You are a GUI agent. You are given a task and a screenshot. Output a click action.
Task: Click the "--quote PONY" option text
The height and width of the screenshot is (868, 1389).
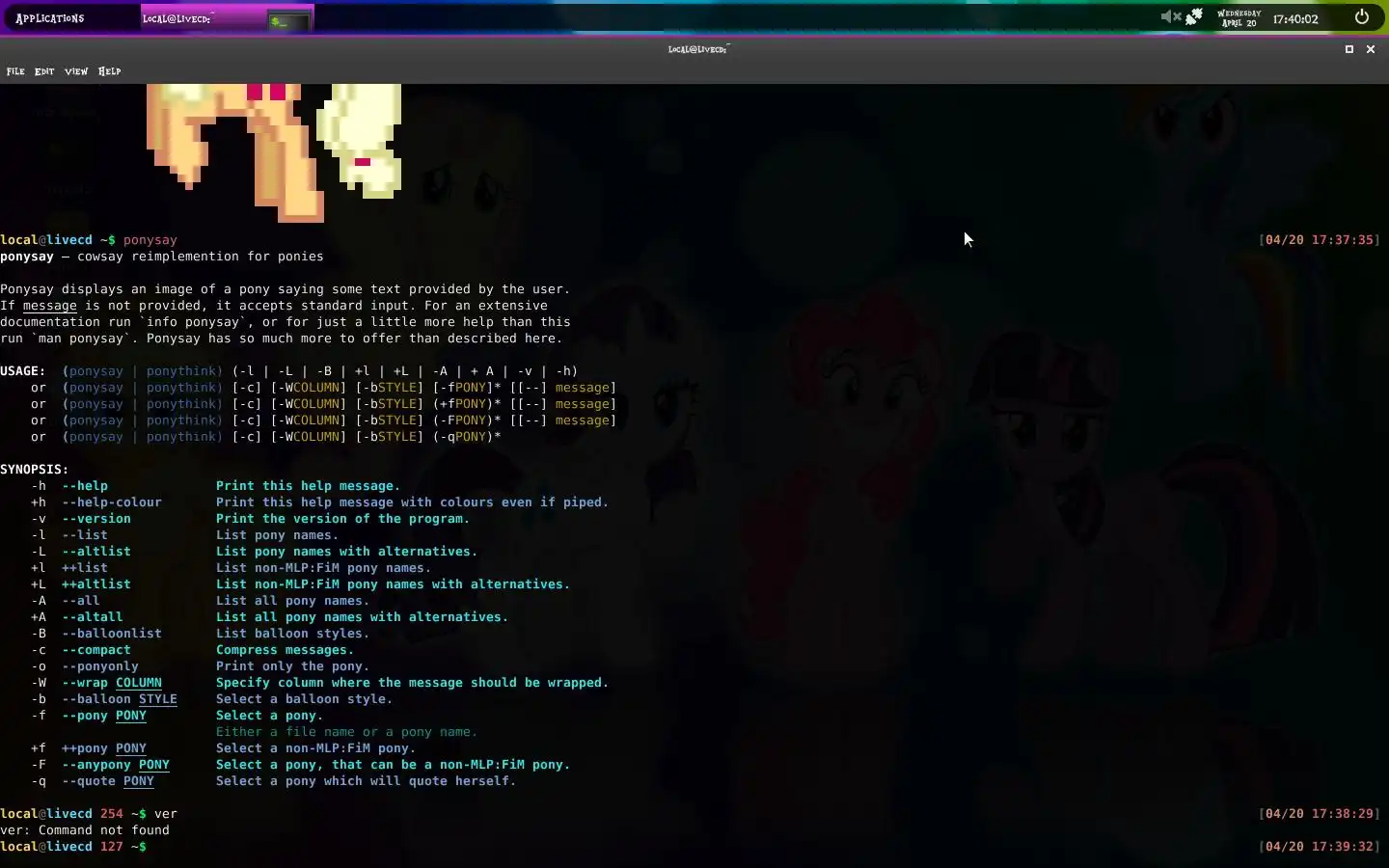108,781
